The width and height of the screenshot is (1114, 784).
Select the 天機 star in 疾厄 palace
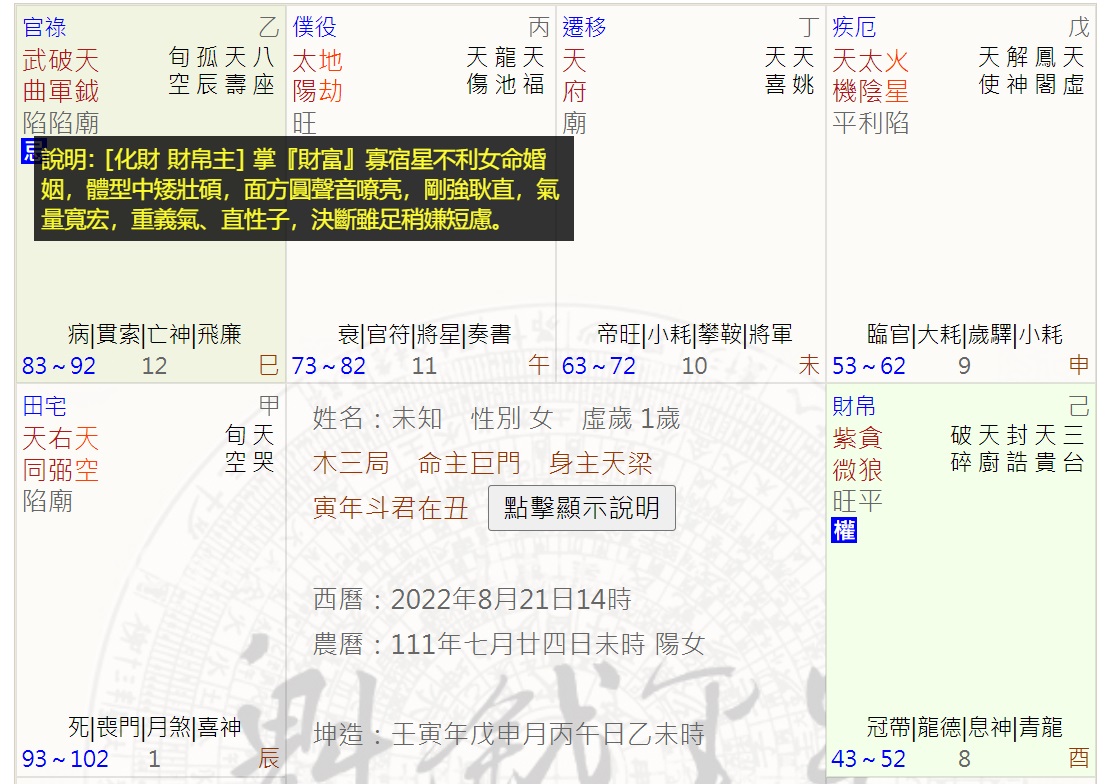click(x=845, y=75)
